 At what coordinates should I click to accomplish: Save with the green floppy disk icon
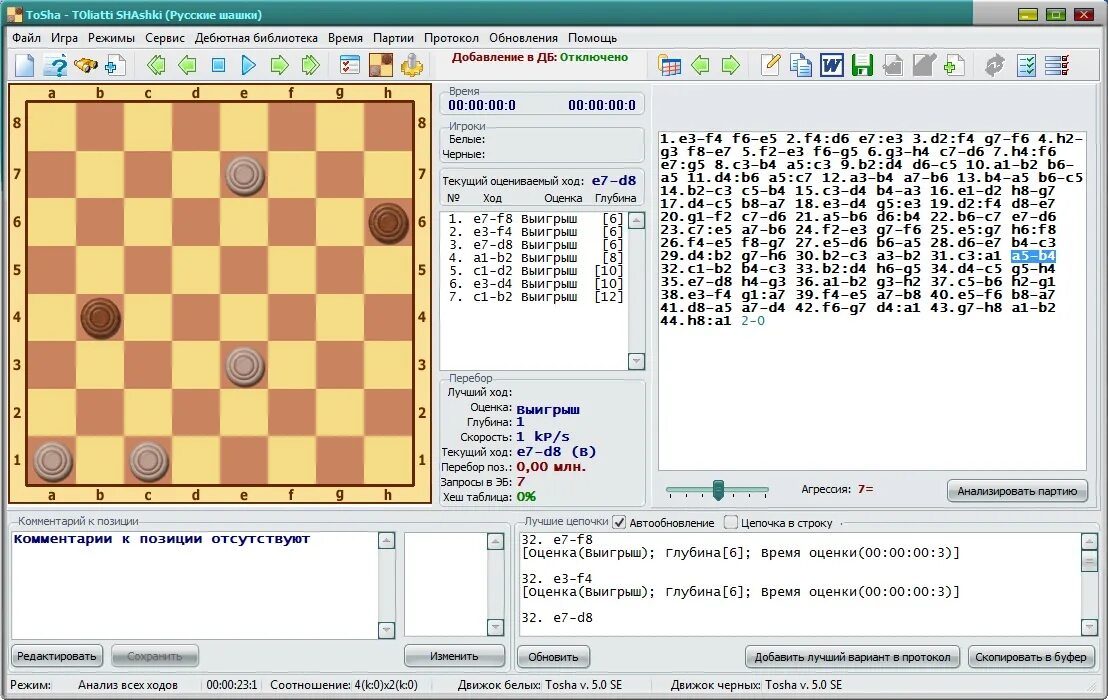[x=862, y=66]
